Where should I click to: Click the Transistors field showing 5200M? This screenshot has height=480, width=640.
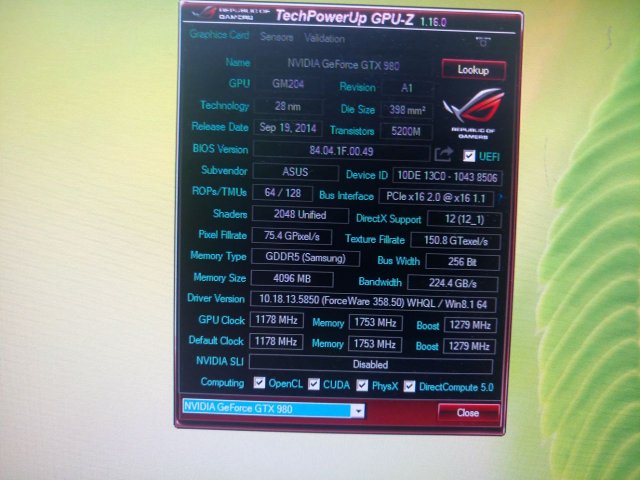point(406,131)
